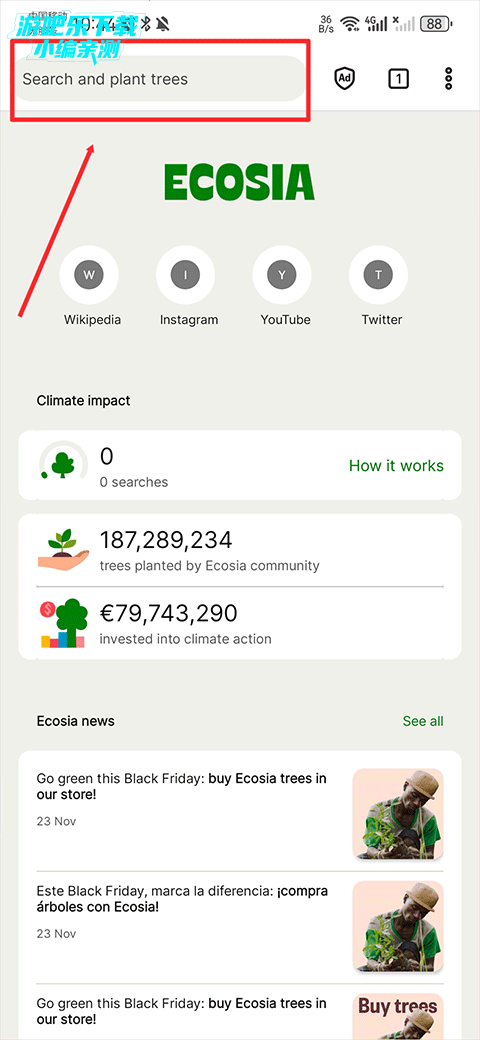This screenshot has width=480, height=1040.
Task: Tap the first news thumbnail of man planting
Action: point(398,814)
